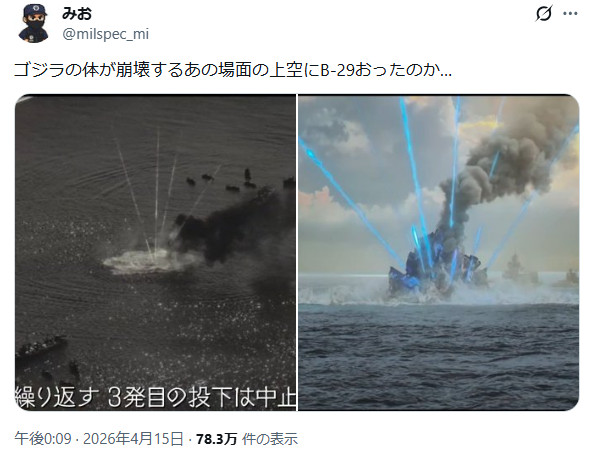Click the tweet text mentioning B-29
This screenshot has width=593, height=449.
click(233, 70)
